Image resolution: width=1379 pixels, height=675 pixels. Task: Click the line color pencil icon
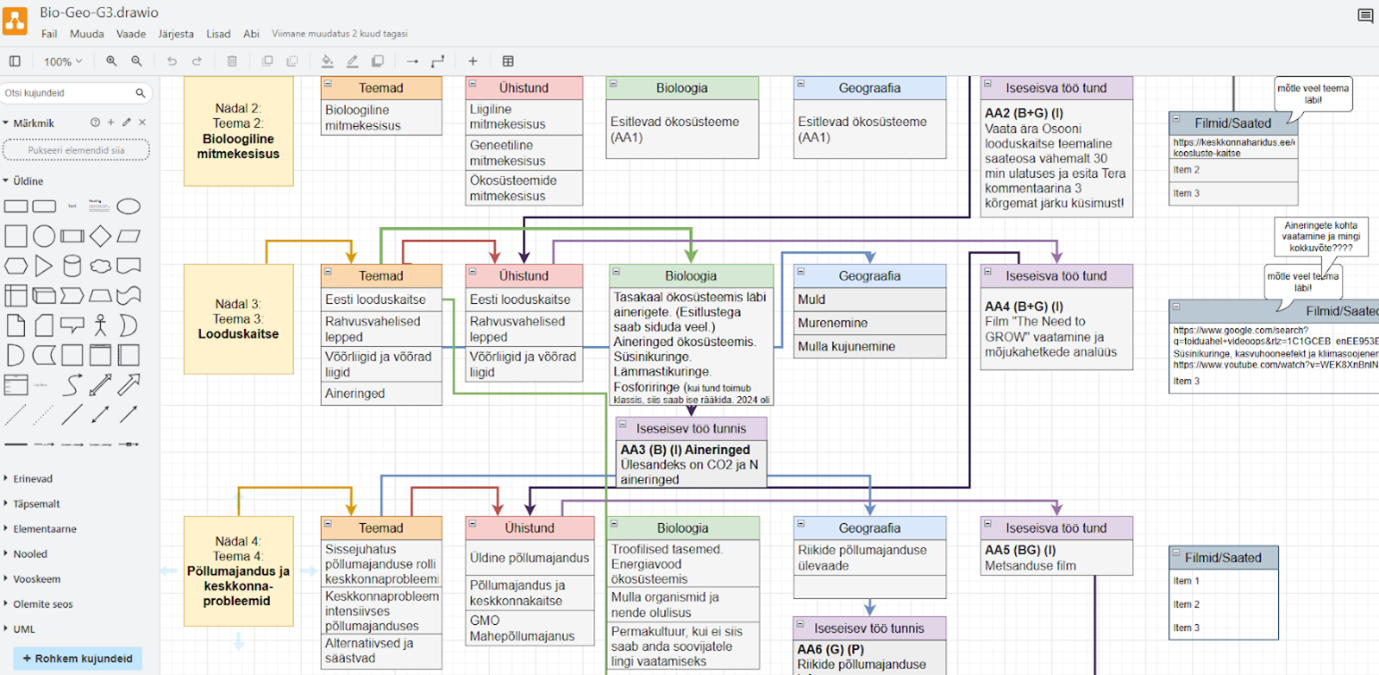[x=352, y=62]
